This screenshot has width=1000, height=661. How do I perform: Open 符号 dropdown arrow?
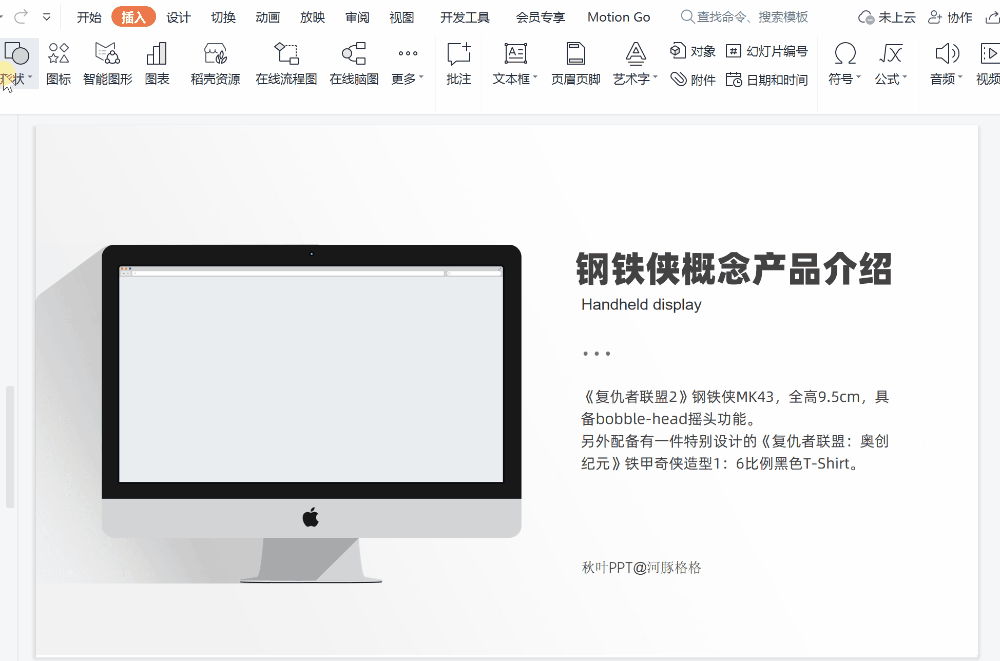858,78
